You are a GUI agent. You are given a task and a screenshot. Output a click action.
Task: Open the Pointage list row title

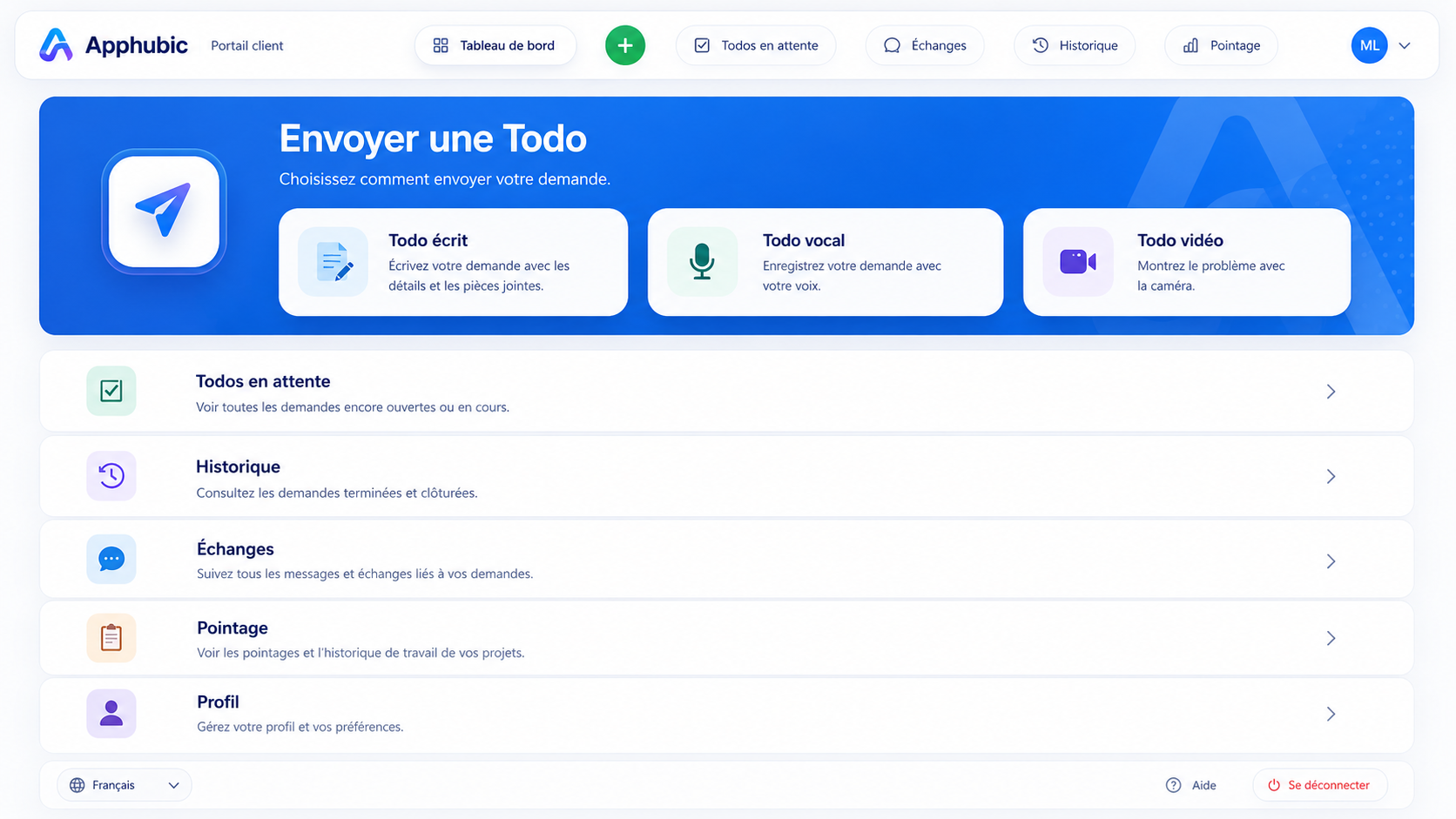point(233,628)
